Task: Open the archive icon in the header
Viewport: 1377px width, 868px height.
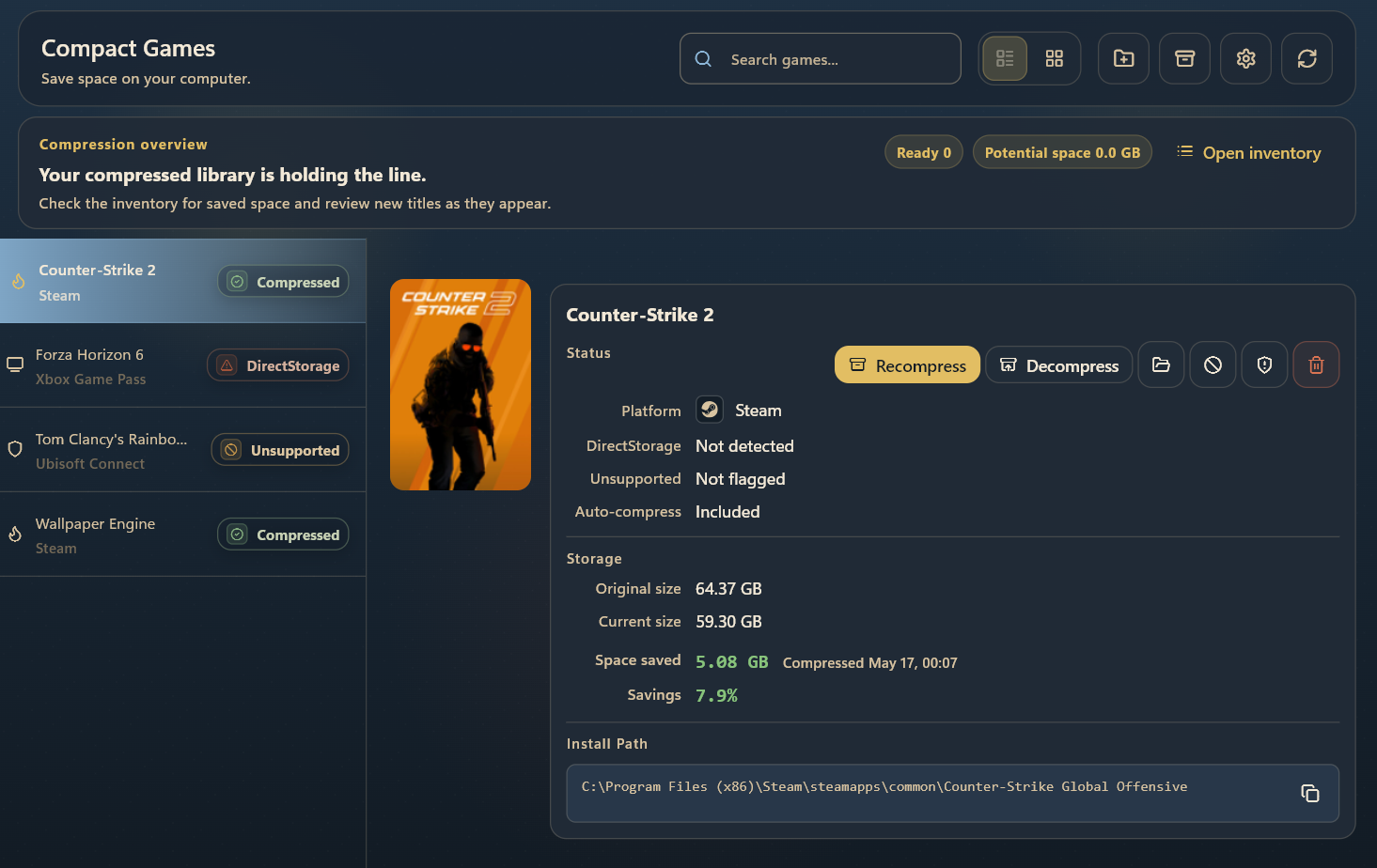Action: [x=1185, y=58]
